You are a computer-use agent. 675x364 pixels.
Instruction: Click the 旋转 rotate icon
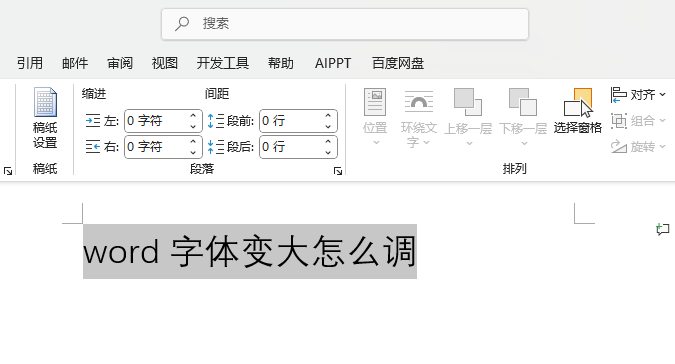click(619, 147)
